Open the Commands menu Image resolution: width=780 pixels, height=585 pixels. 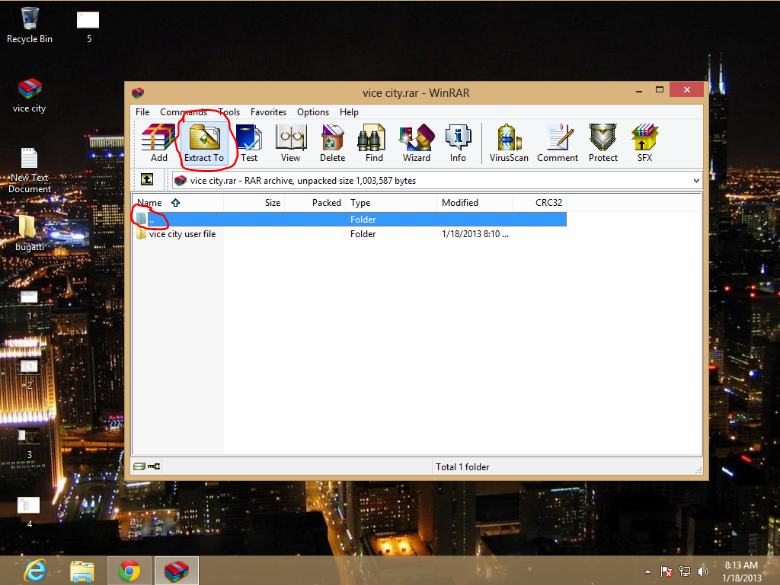pos(183,112)
